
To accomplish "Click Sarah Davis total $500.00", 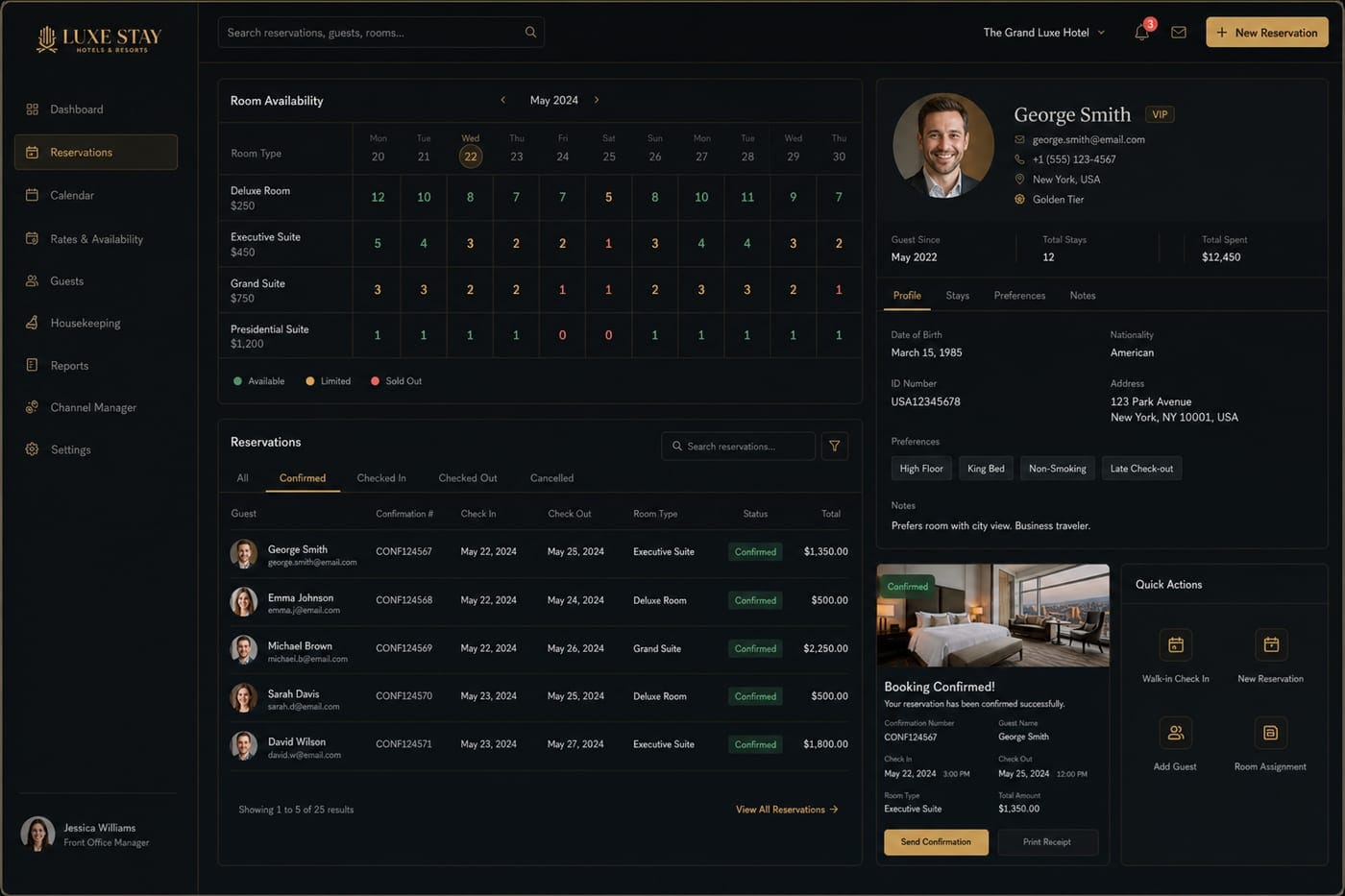I will coord(829,696).
